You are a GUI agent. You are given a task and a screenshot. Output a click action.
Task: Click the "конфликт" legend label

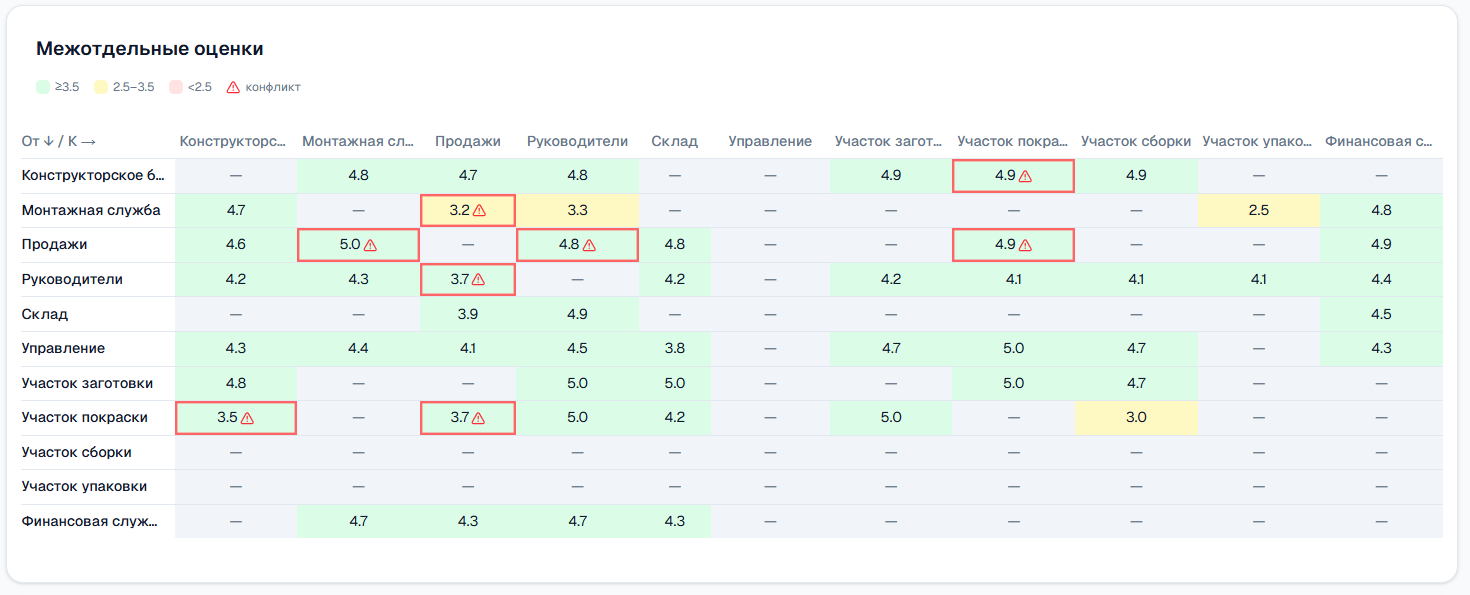273,87
